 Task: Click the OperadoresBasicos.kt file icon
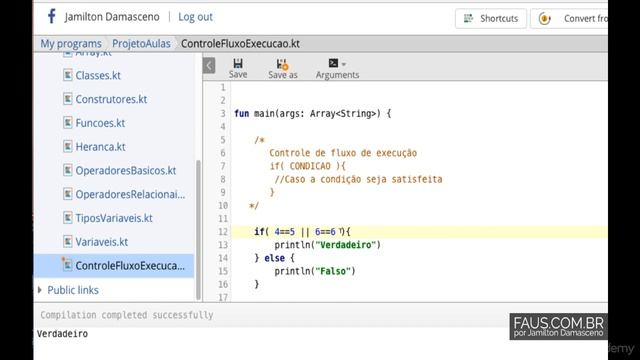[68, 170]
